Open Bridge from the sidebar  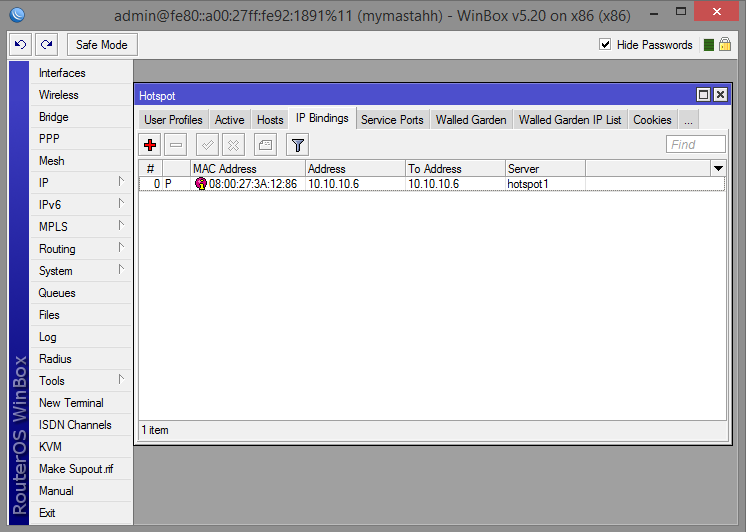pyautogui.click(x=81, y=117)
